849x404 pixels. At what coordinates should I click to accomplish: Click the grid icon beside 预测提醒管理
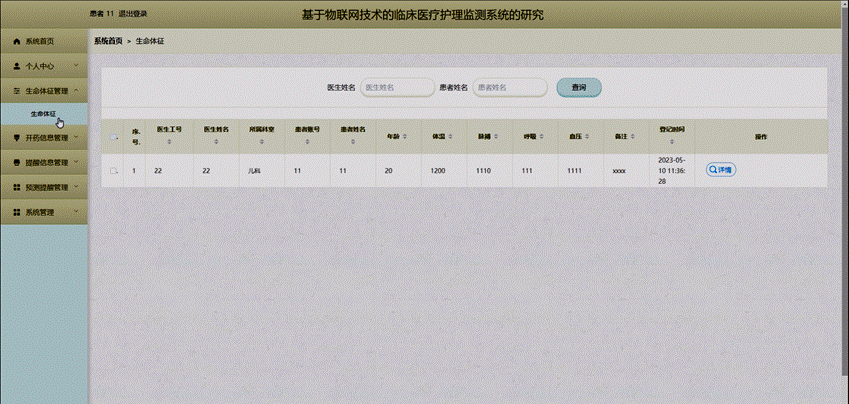pyautogui.click(x=16, y=187)
